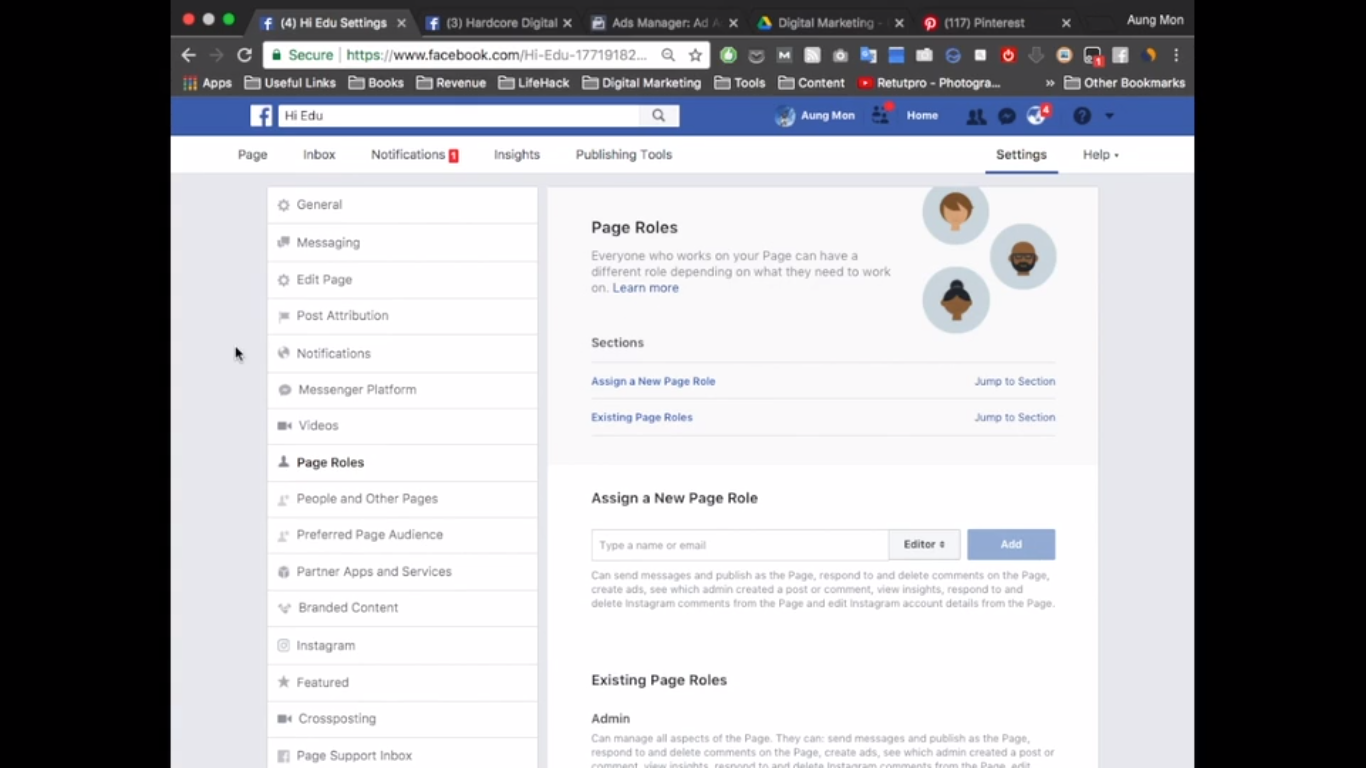Open the Notifications tab with badge
This screenshot has height=768, width=1366.
414,155
